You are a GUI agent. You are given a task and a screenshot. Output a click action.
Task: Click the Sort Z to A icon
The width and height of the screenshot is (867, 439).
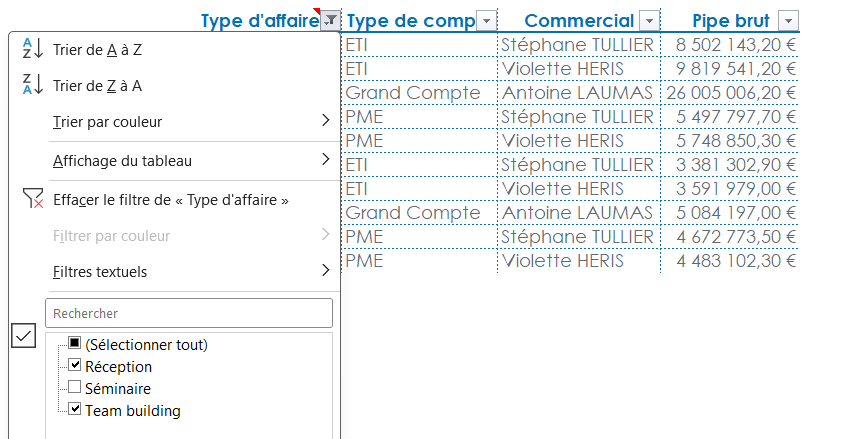click(32, 86)
